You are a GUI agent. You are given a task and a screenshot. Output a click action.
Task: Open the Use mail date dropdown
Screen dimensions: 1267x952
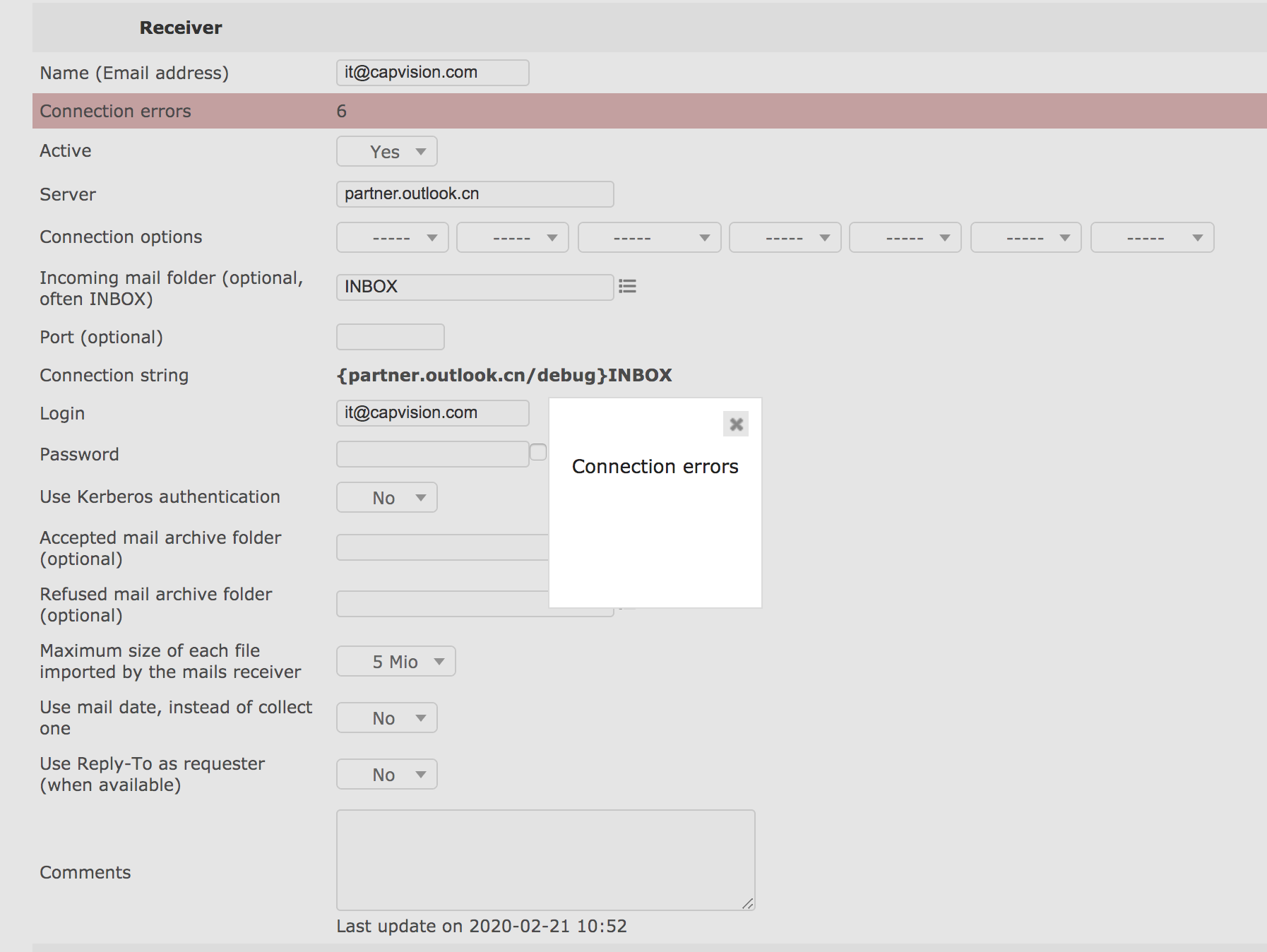point(386,718)
